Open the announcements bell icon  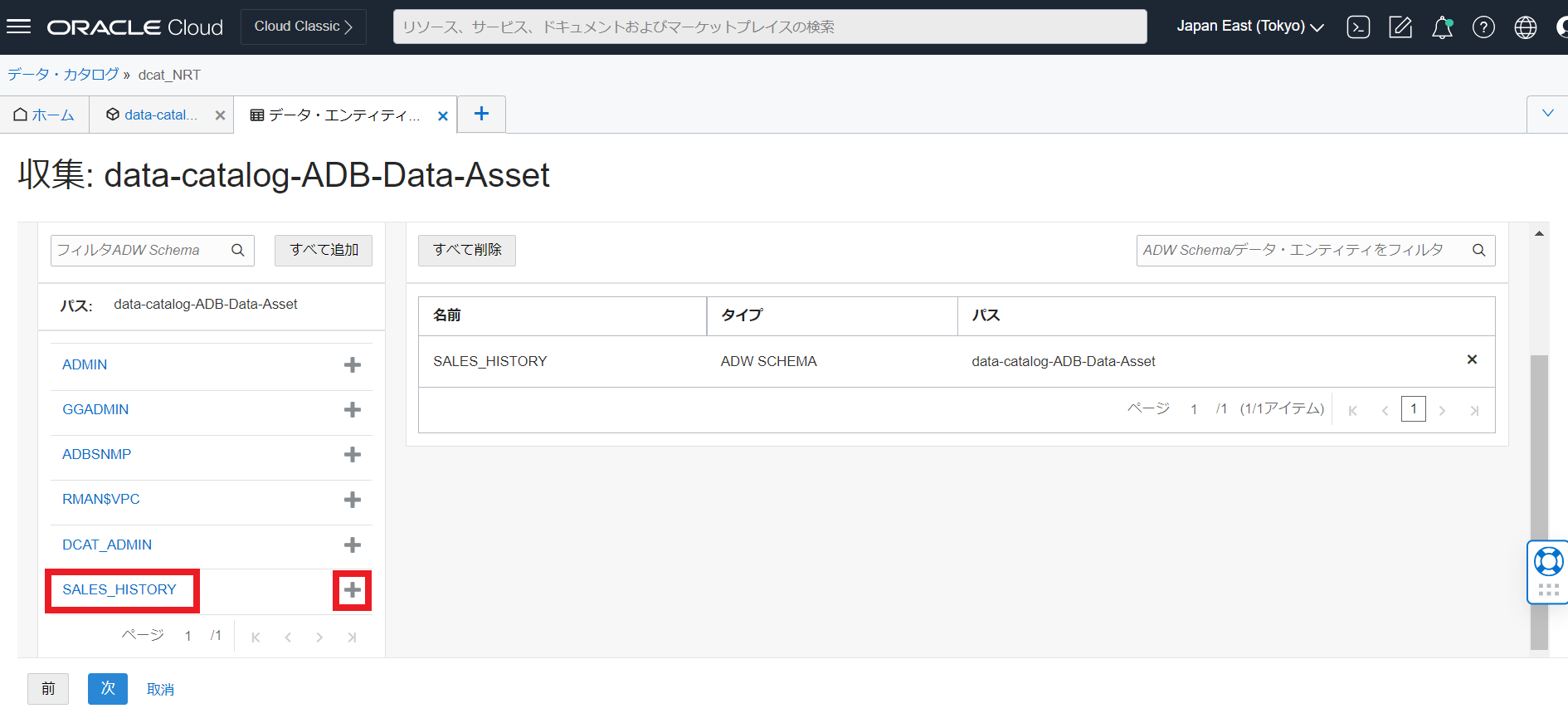coord(1442,27)
